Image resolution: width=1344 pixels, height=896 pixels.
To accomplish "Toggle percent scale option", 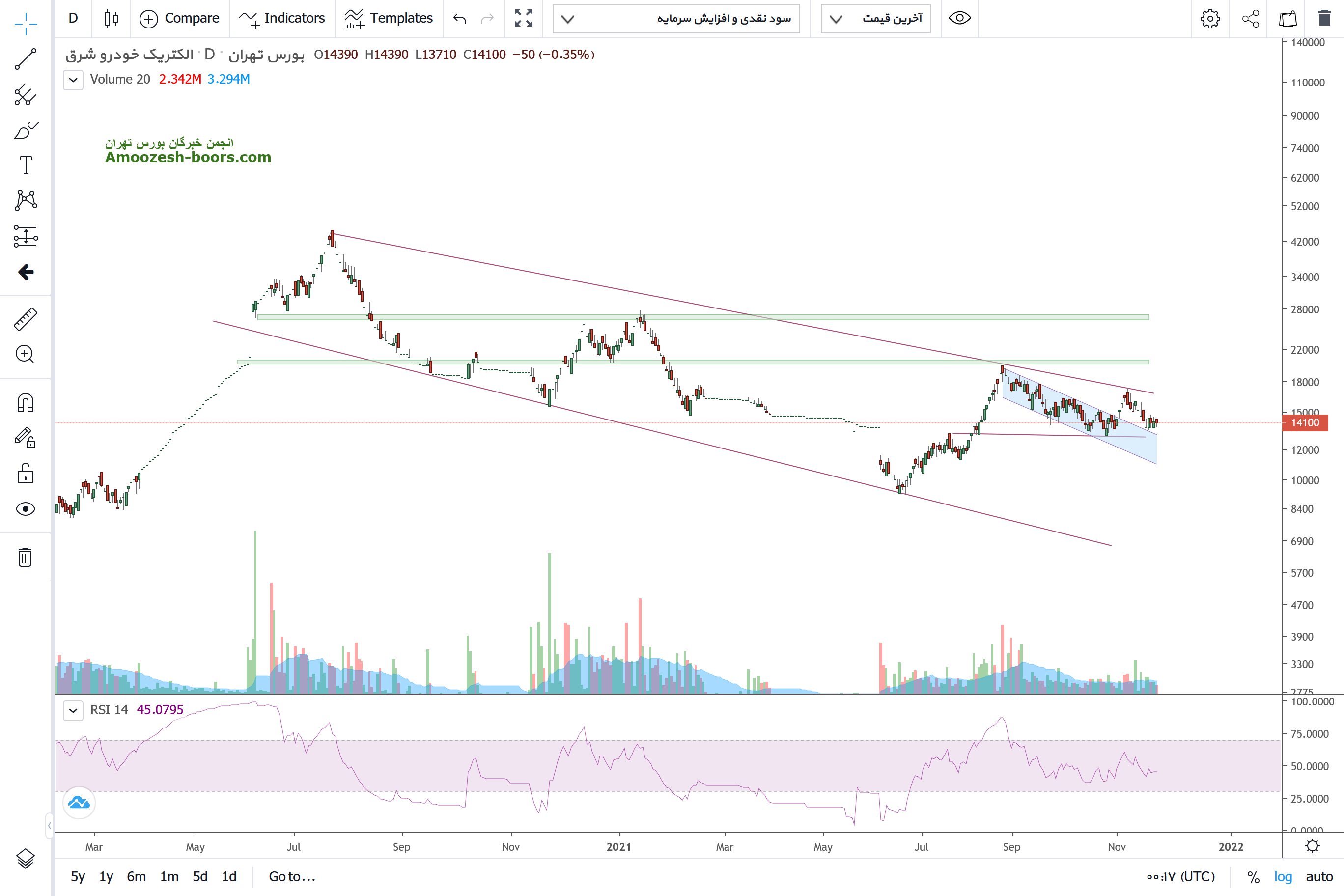I will click(1253, 876).
